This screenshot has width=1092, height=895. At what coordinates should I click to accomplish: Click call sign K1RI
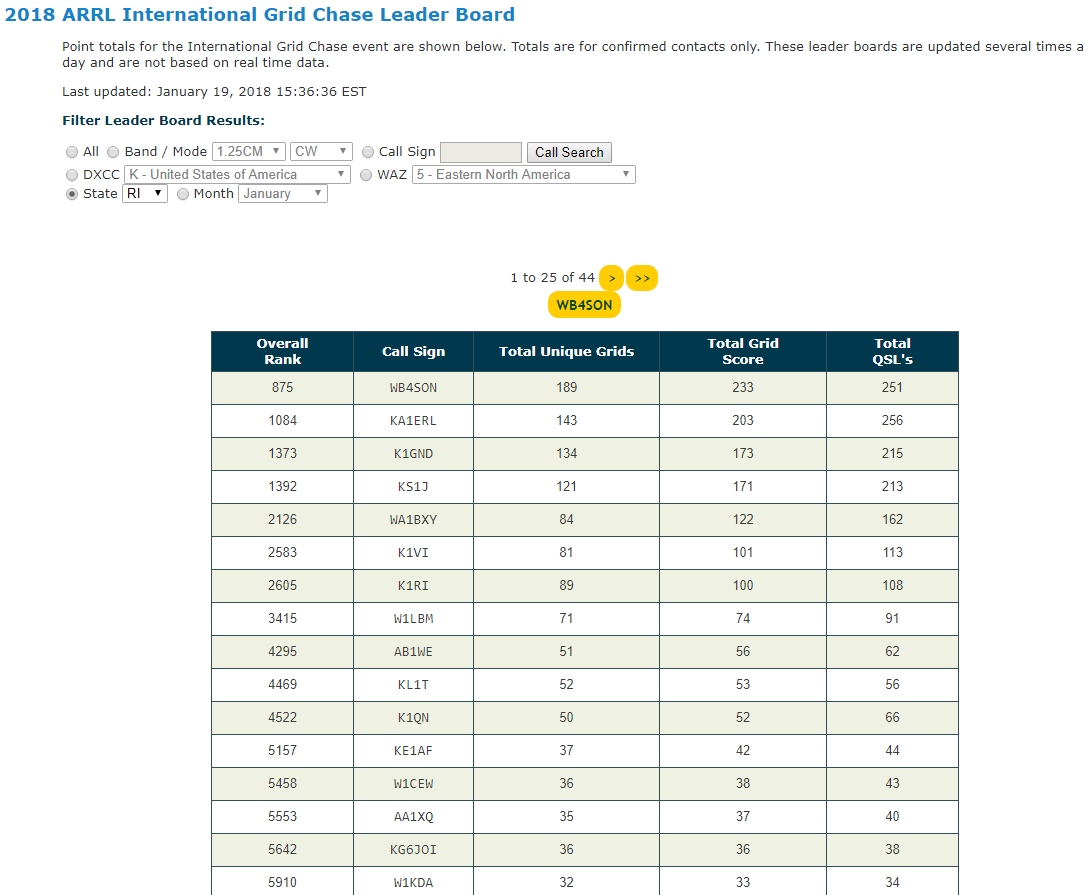[413, 586]
